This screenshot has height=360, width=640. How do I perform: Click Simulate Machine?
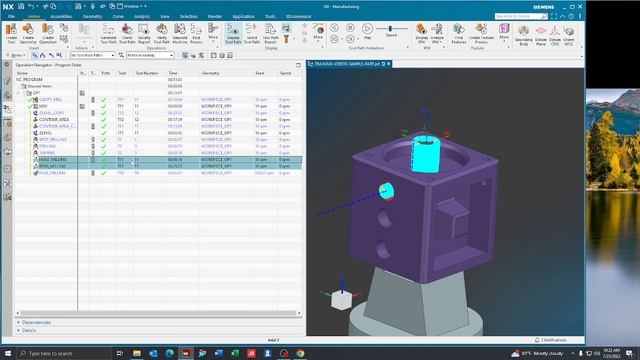click(x=180, y=33)
